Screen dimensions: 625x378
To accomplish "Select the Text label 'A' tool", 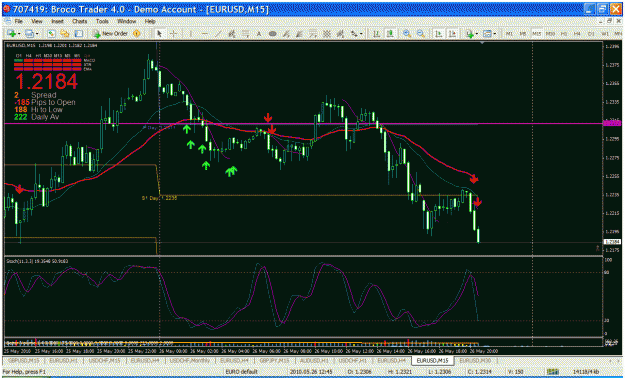I will (x=259, y=34).
